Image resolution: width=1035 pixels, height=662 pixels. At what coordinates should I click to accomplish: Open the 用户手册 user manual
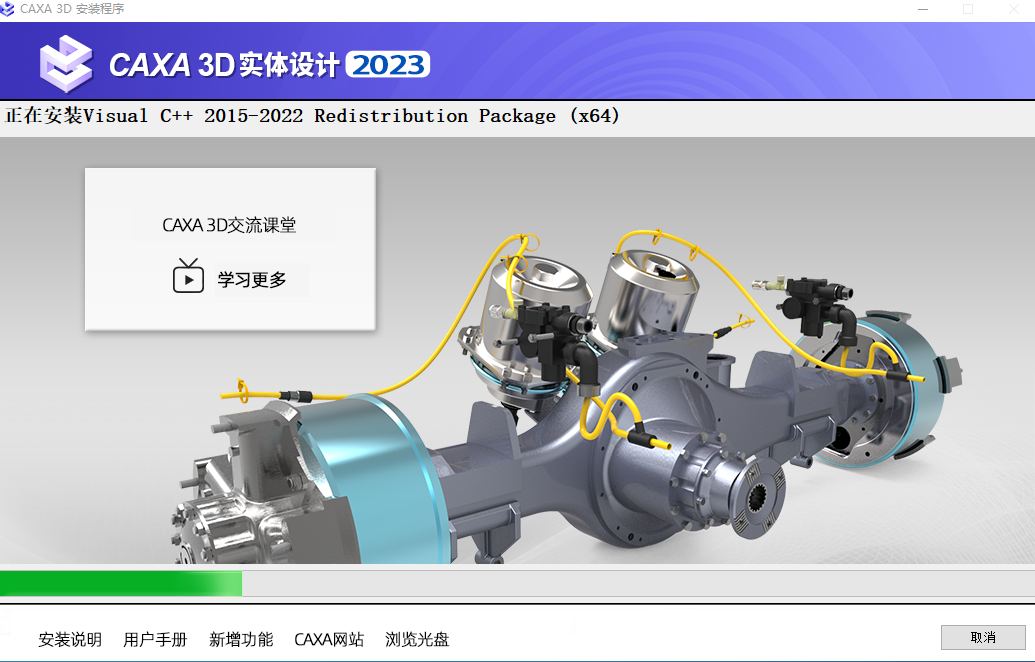point(154,639)
